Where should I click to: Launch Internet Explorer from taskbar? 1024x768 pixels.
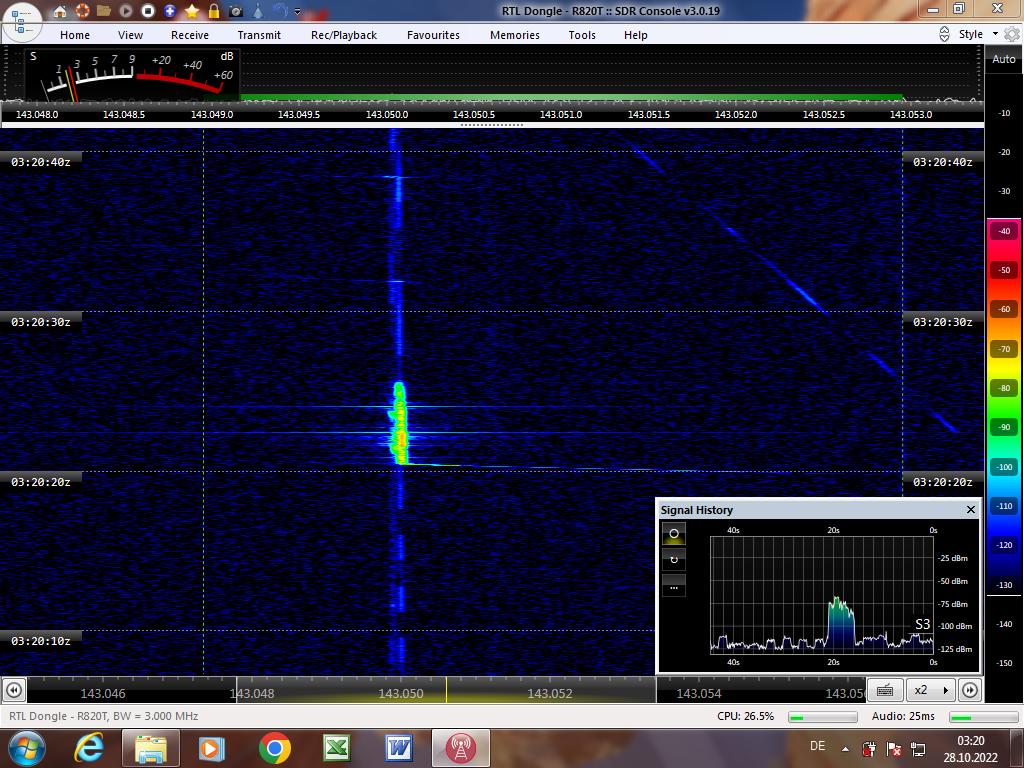click(x=89, y=748)
